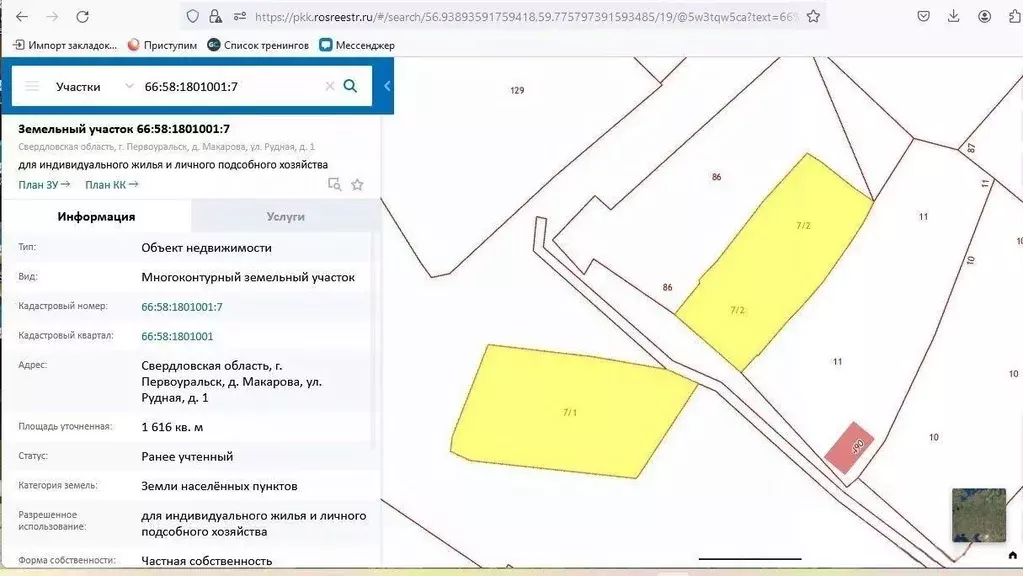The height and width of the screenshot is (576, 1023).
Task: Switch basemap using the satellite thumbnail
Action: click(x=979, y=515)
